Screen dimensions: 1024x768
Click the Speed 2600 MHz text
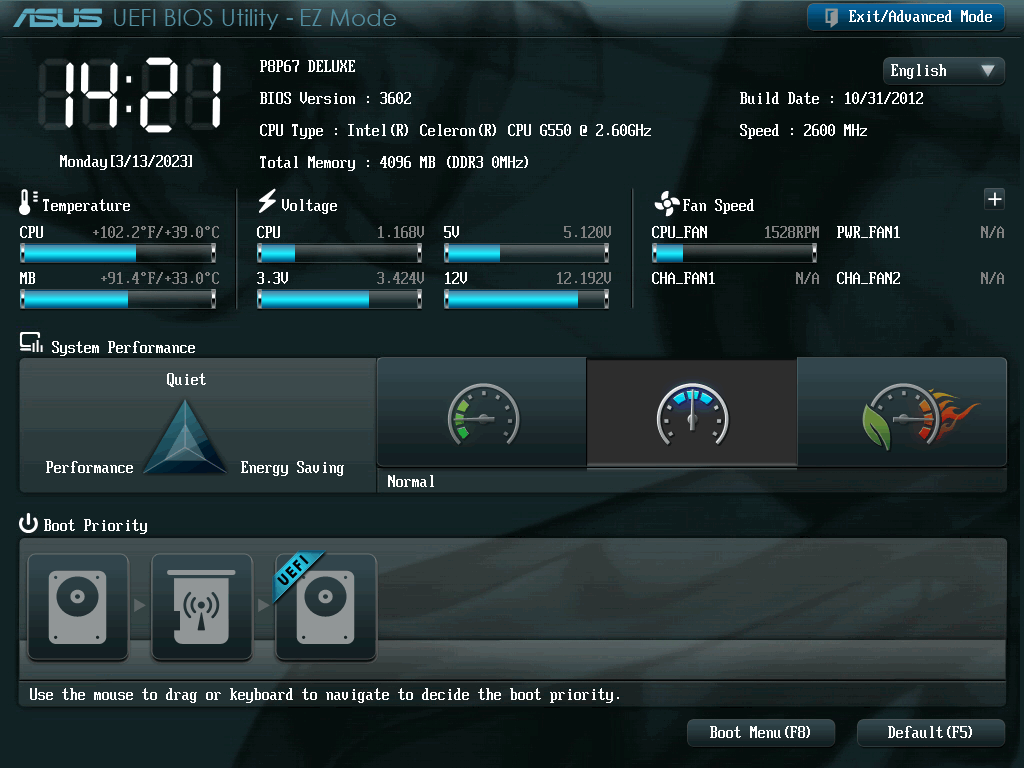803,131
